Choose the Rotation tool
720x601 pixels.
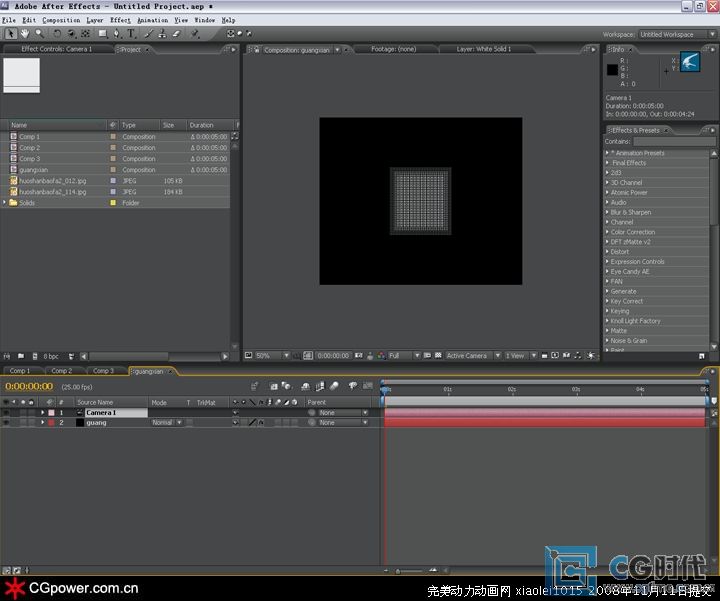tap(56, 34)
